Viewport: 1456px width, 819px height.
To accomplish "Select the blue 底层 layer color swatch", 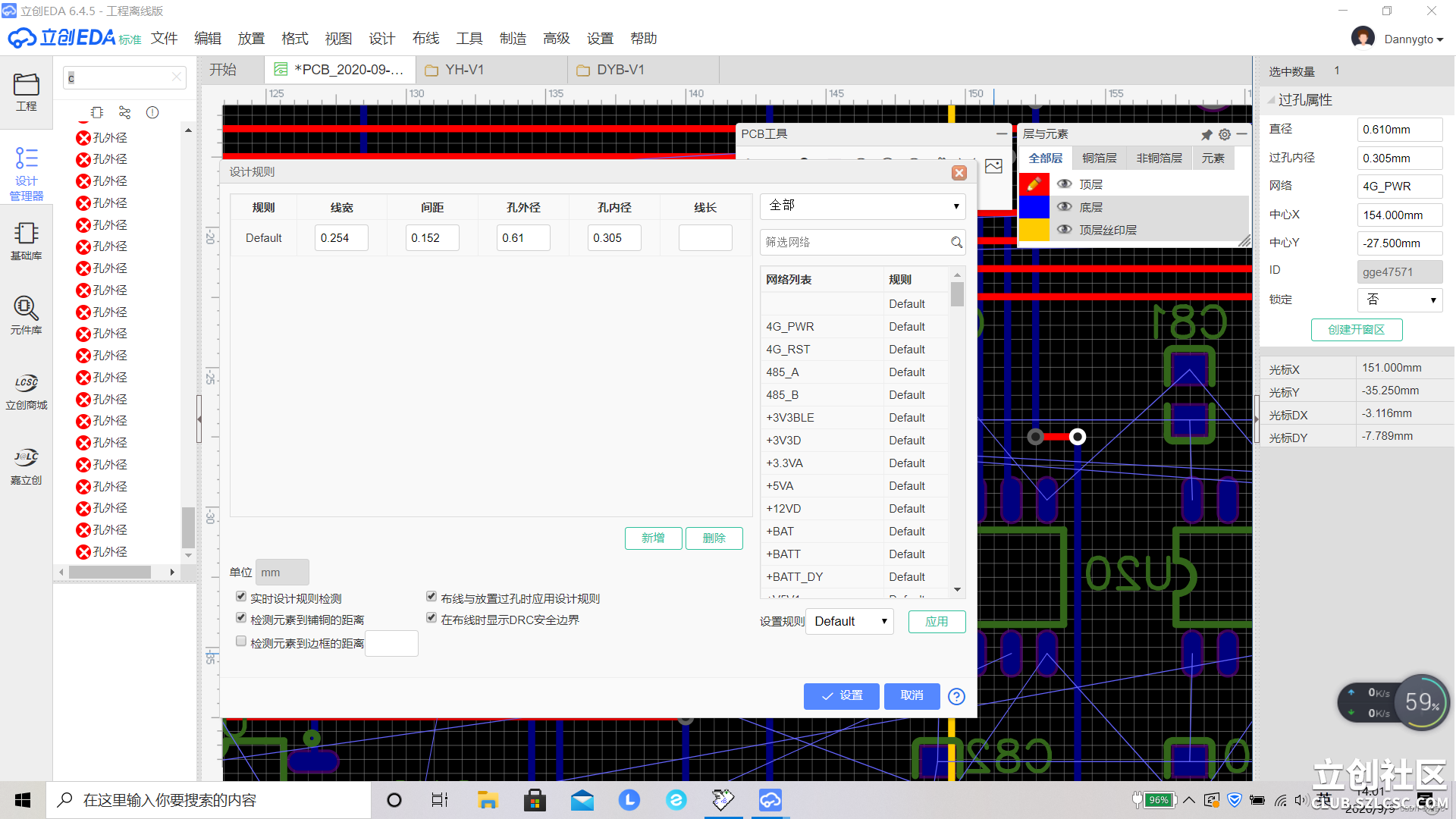I will tap(1034, 207).
